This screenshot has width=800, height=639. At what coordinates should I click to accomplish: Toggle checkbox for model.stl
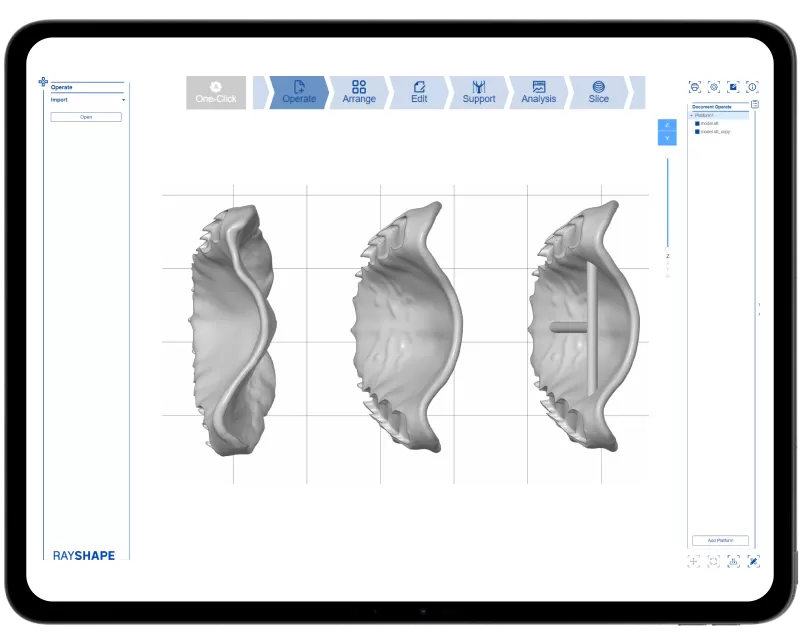pos(697,123)
